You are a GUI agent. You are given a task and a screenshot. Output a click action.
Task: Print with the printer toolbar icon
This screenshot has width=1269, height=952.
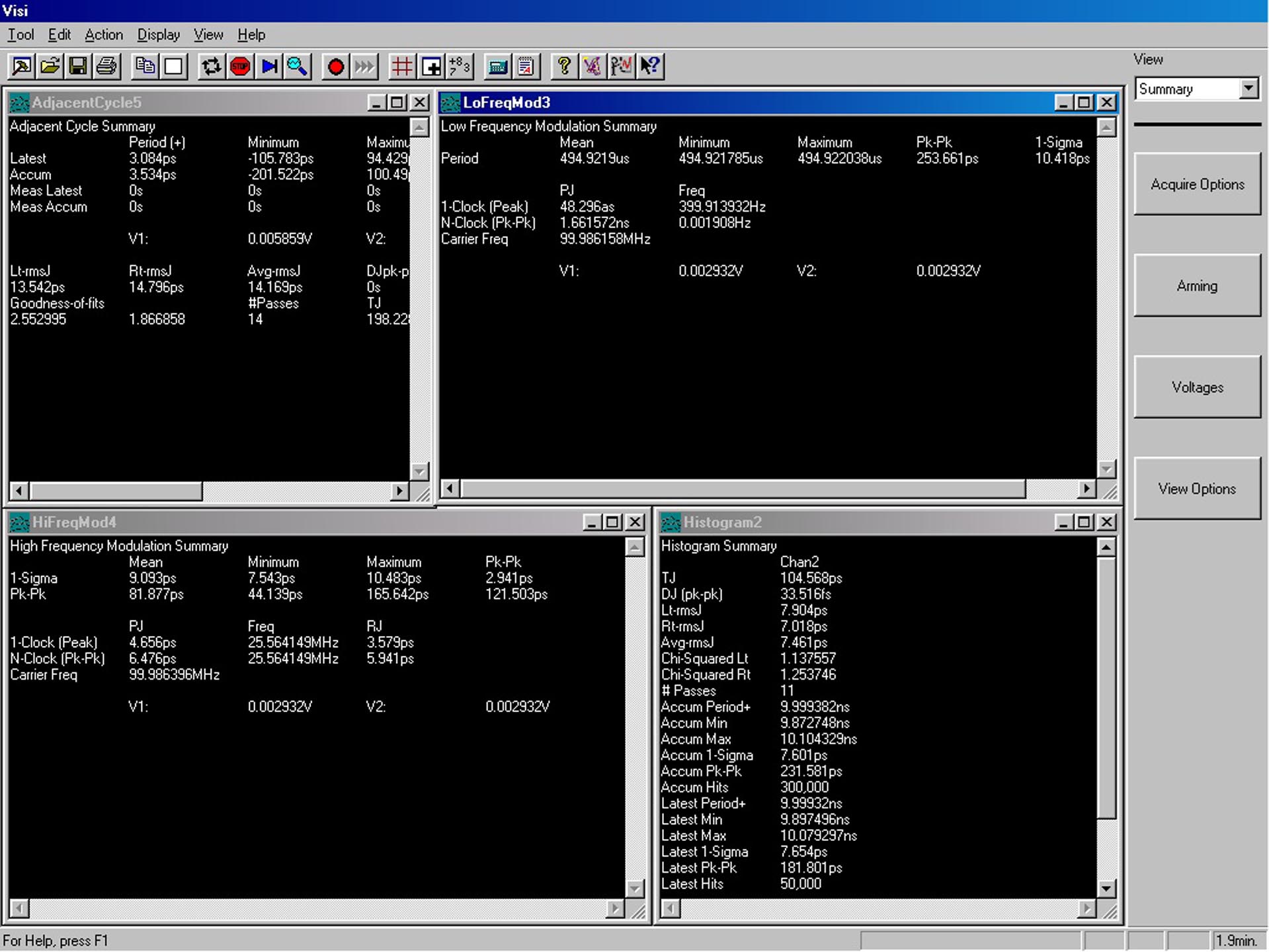(x=106, y=66)
